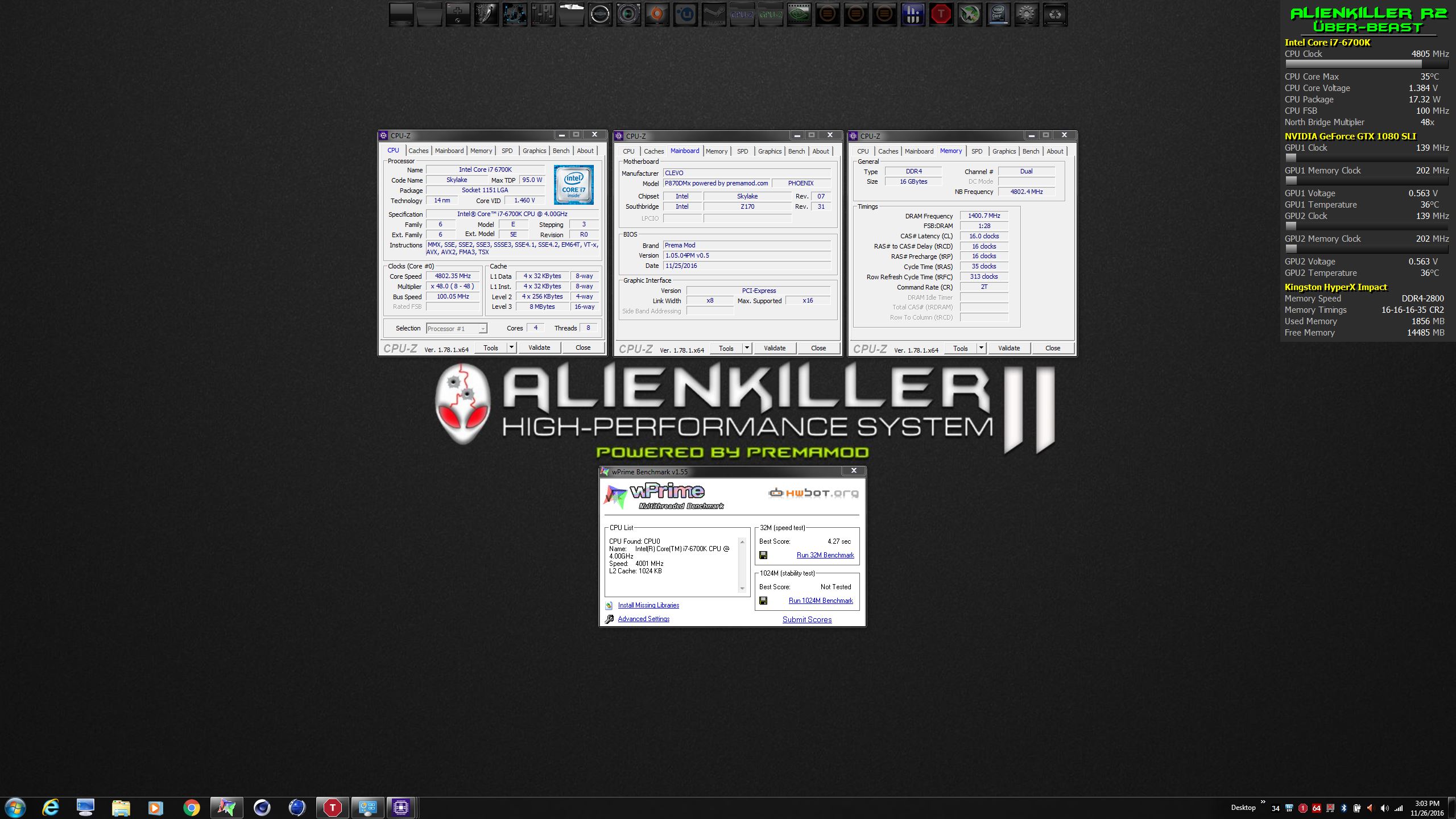Click the Intel Core i7 logo in CPU-Z
The height and width of the screenshot is (819, 1456).
pos(574,185)
